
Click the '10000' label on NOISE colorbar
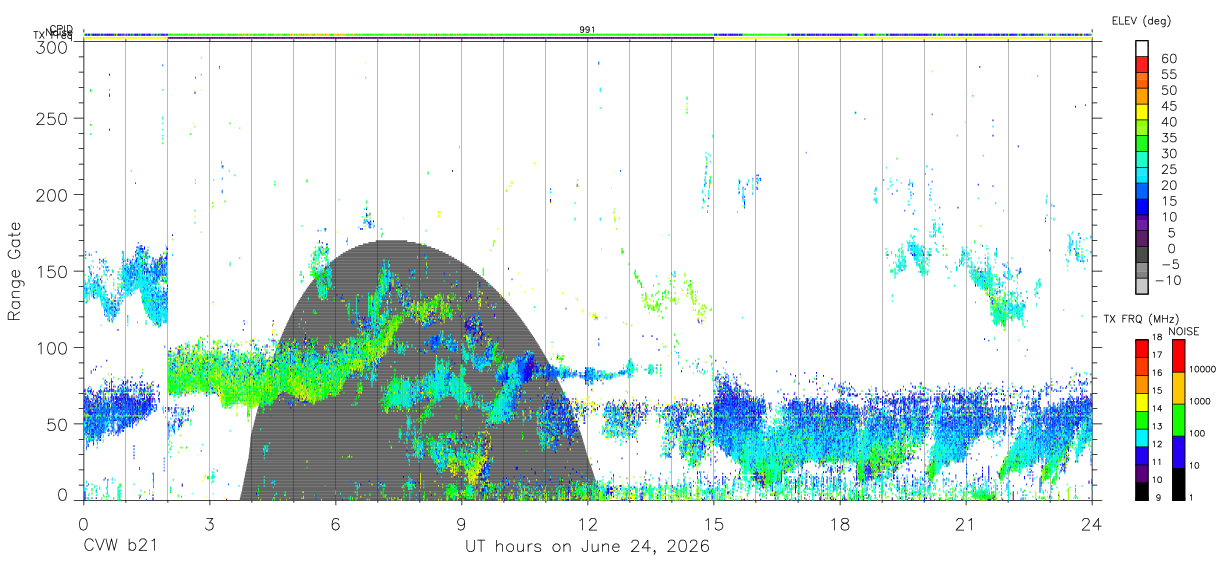tap(1205, 370)
